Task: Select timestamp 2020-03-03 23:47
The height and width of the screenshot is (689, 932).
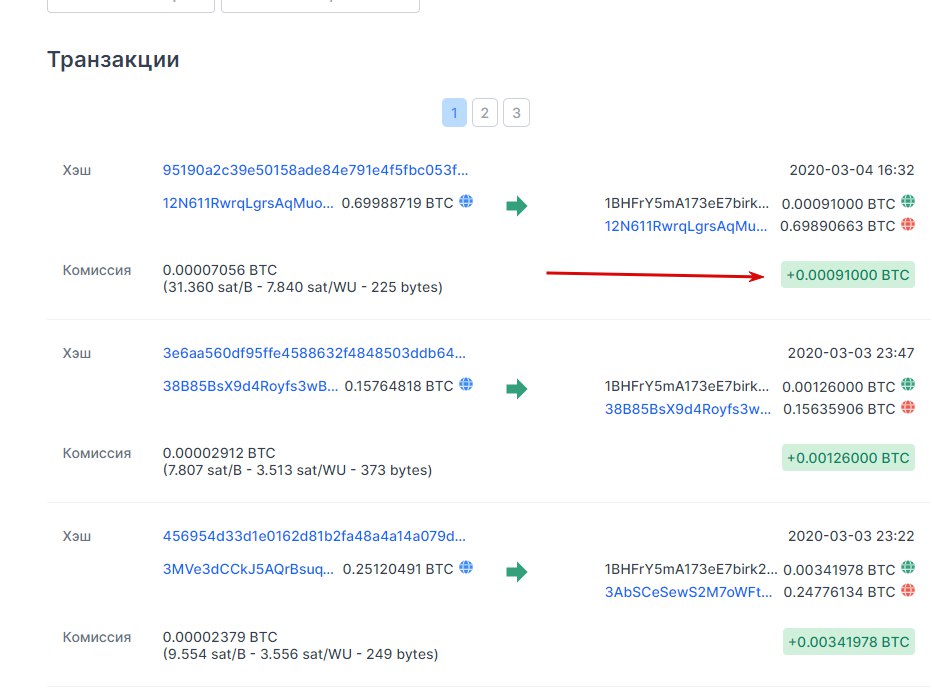Action: click(851, 353)
